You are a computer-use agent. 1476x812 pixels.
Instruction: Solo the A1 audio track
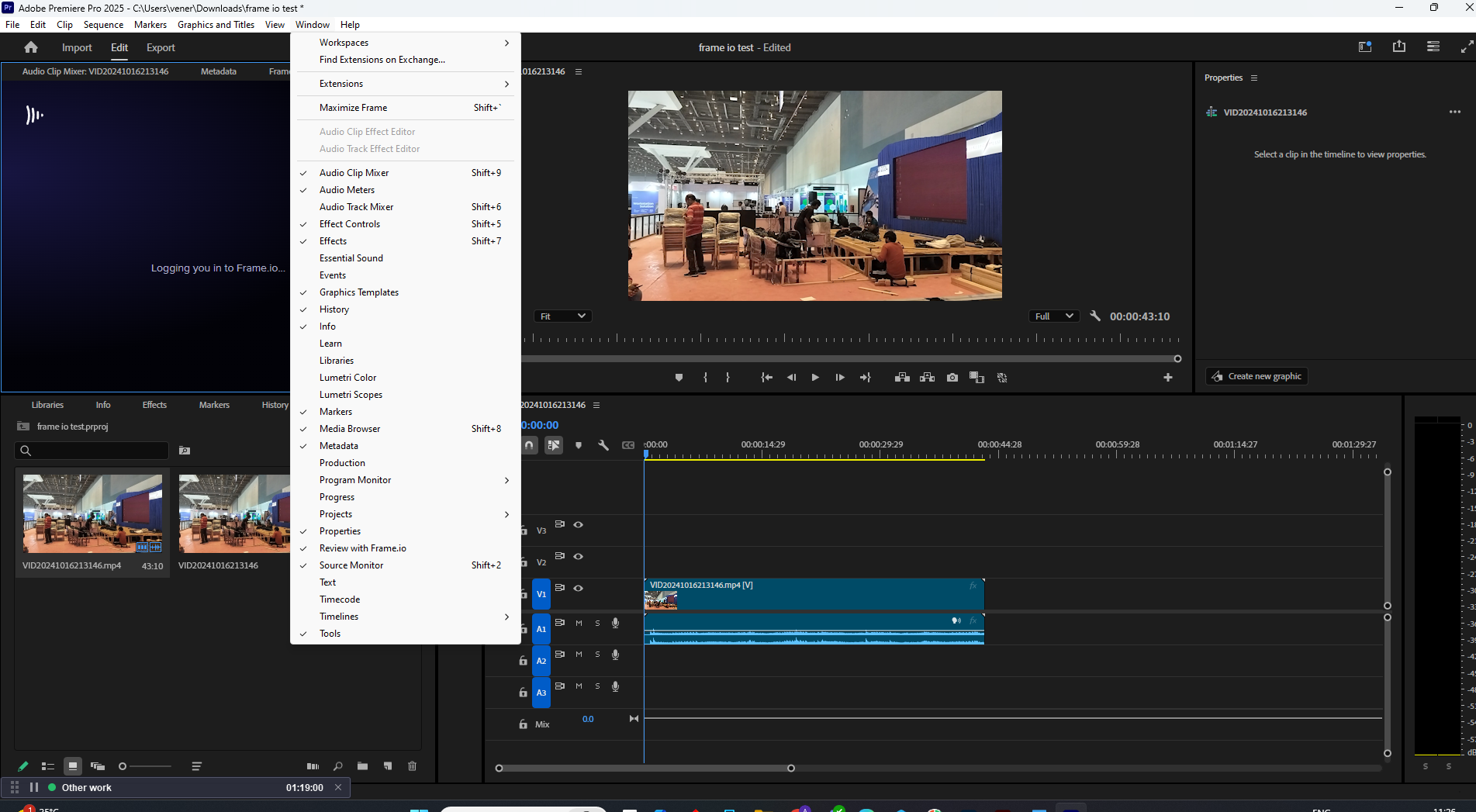point(597,623)
